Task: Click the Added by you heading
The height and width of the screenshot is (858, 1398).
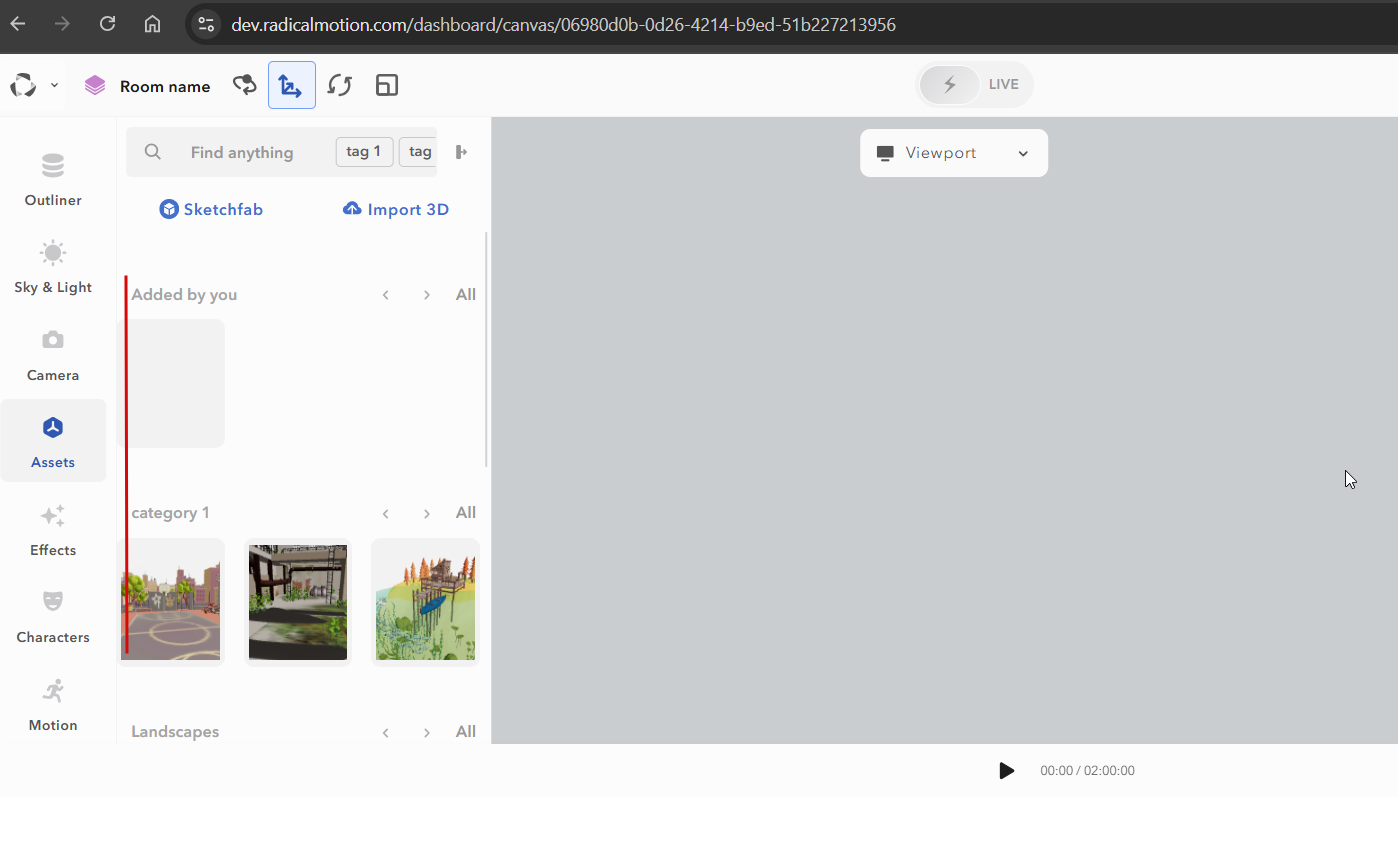Action: click(184, 295)
